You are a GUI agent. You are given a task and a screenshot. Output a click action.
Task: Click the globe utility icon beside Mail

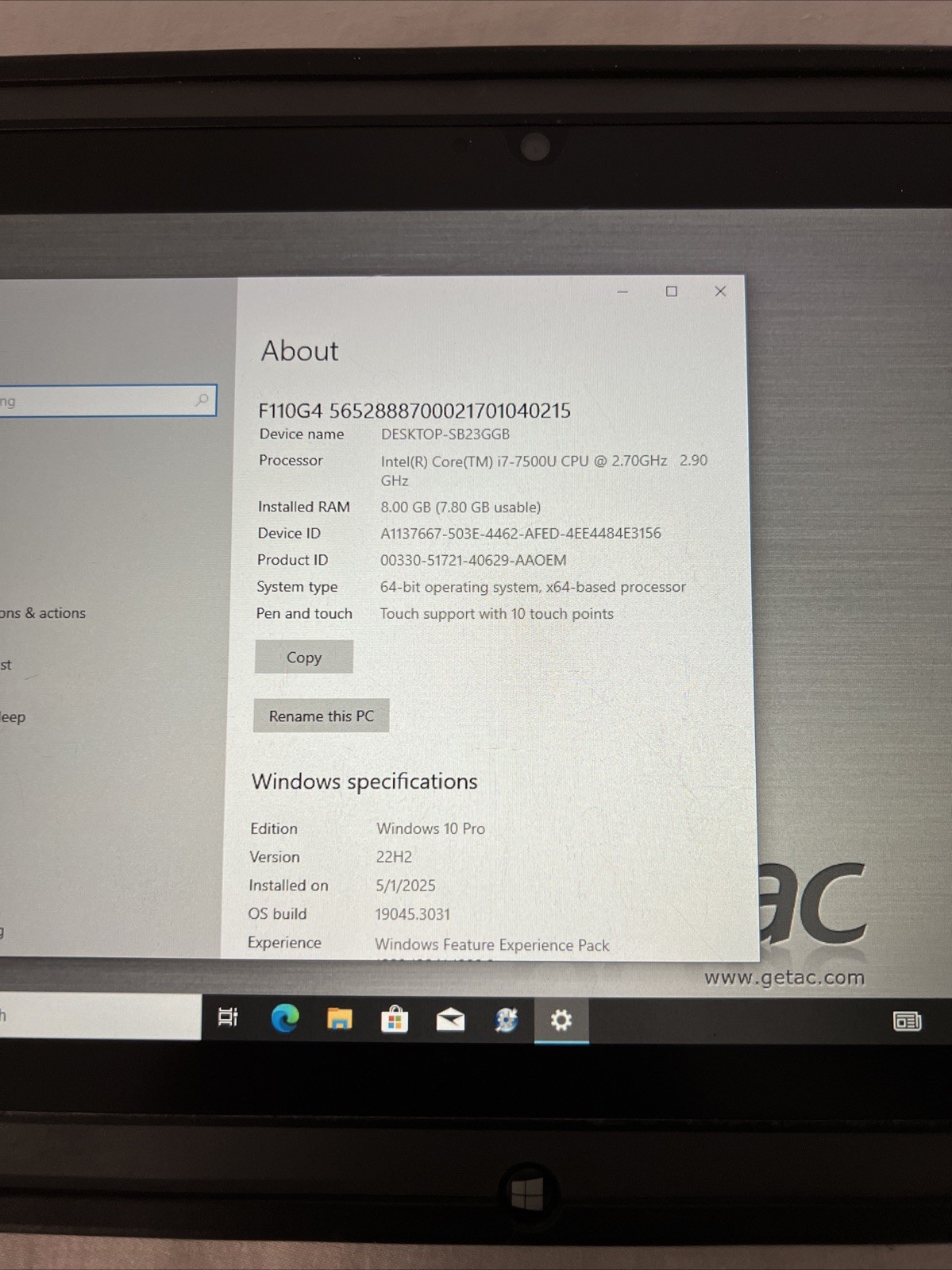[x=506, y=1020]
